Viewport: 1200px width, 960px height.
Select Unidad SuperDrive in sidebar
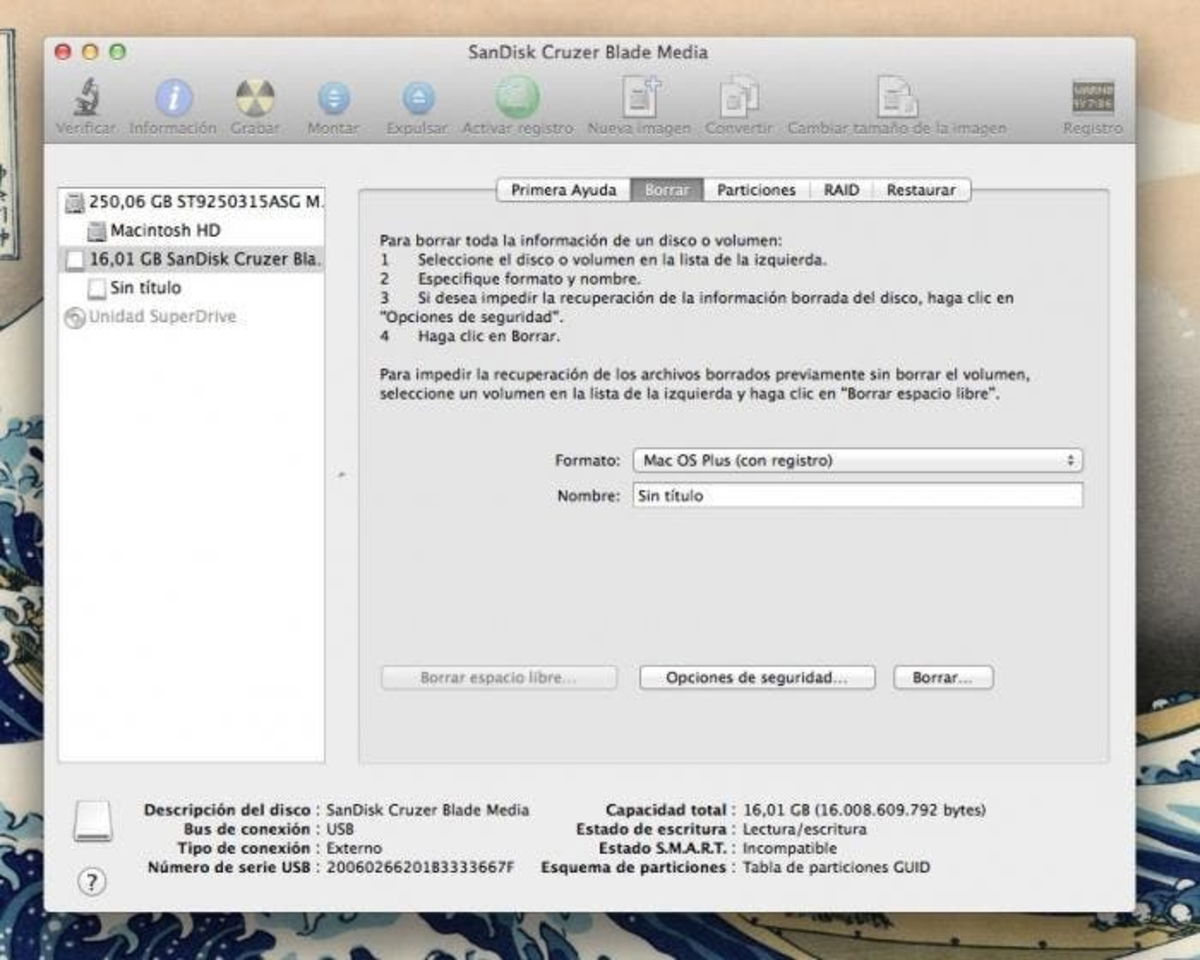pos(192,317)
